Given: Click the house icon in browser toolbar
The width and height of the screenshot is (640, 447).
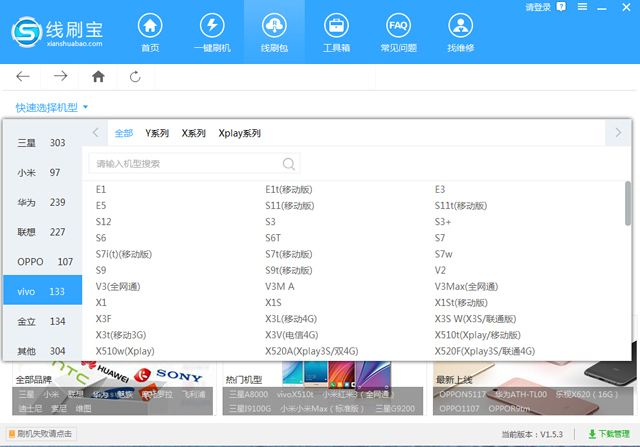Looking at the screenshot, I should pos(98,76).
